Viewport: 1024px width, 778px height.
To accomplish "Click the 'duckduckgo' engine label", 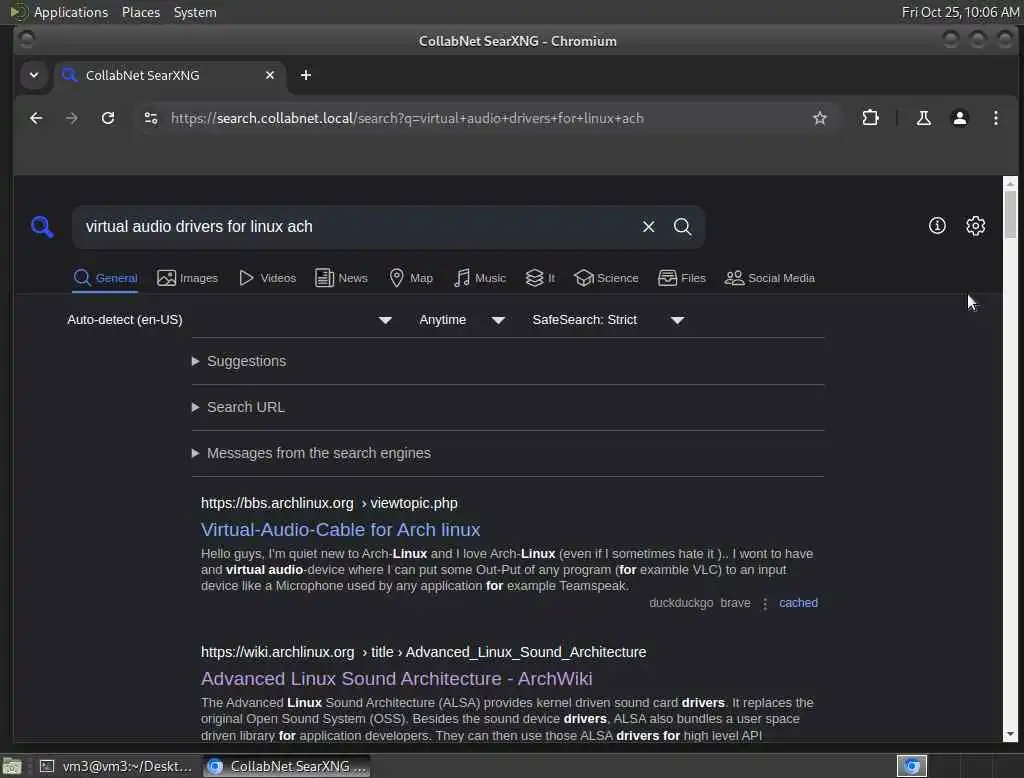I will [681, 602].
